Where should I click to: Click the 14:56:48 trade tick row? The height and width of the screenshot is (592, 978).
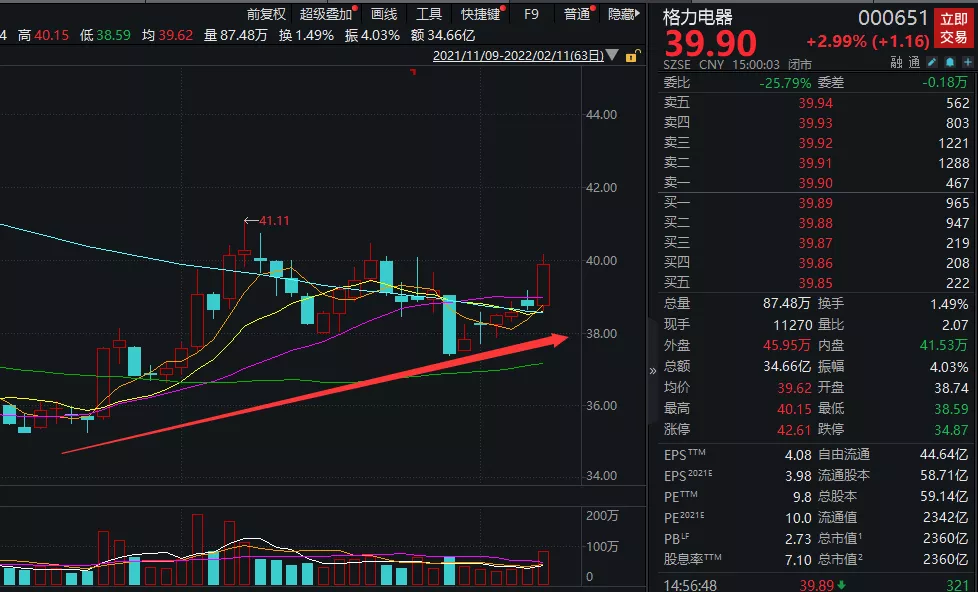coord(816,585)
